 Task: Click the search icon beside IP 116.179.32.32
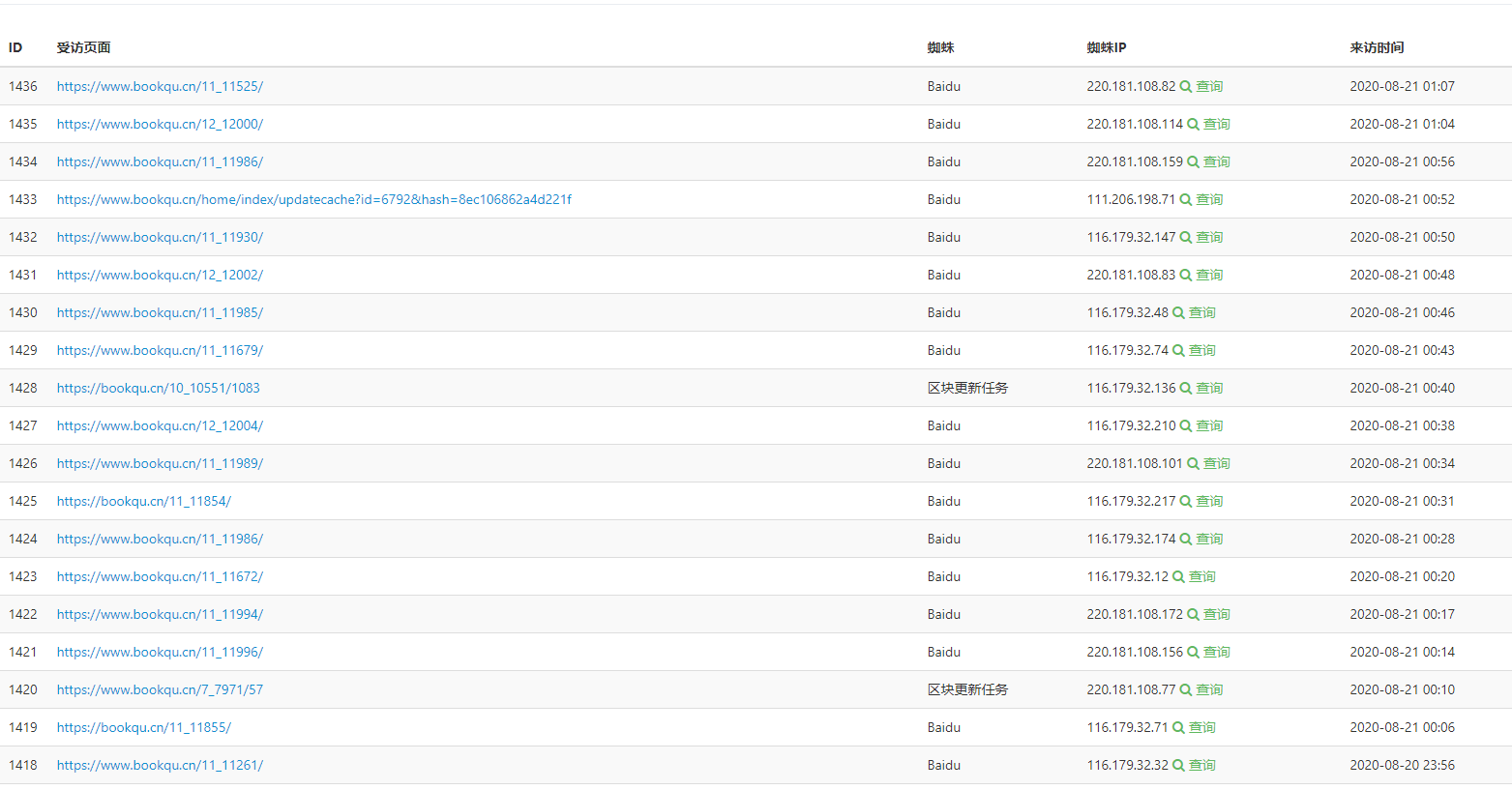tap(1179, 766)
